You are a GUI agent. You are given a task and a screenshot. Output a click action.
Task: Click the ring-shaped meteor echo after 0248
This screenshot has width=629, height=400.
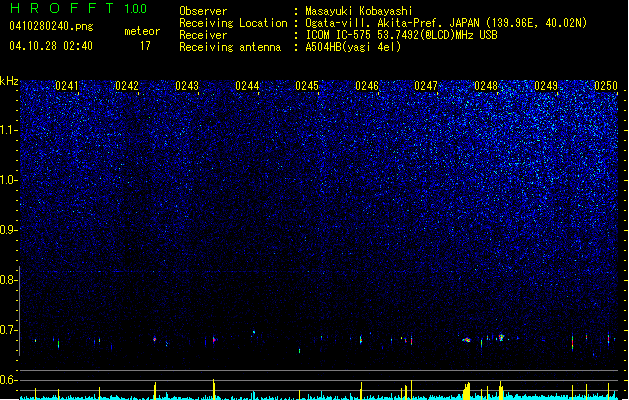coord(501,337)
